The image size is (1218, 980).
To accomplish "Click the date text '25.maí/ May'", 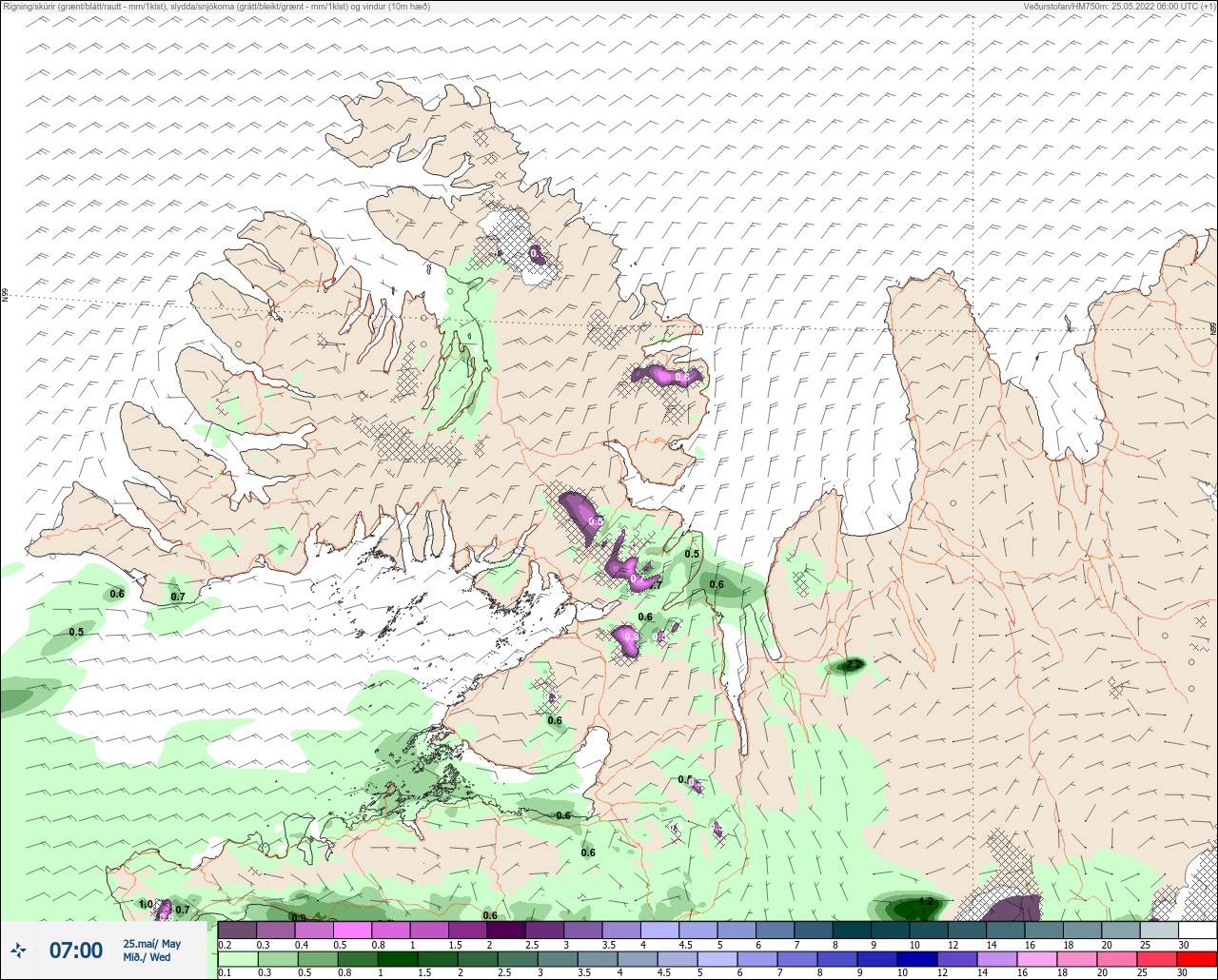I will pos(151,943).
